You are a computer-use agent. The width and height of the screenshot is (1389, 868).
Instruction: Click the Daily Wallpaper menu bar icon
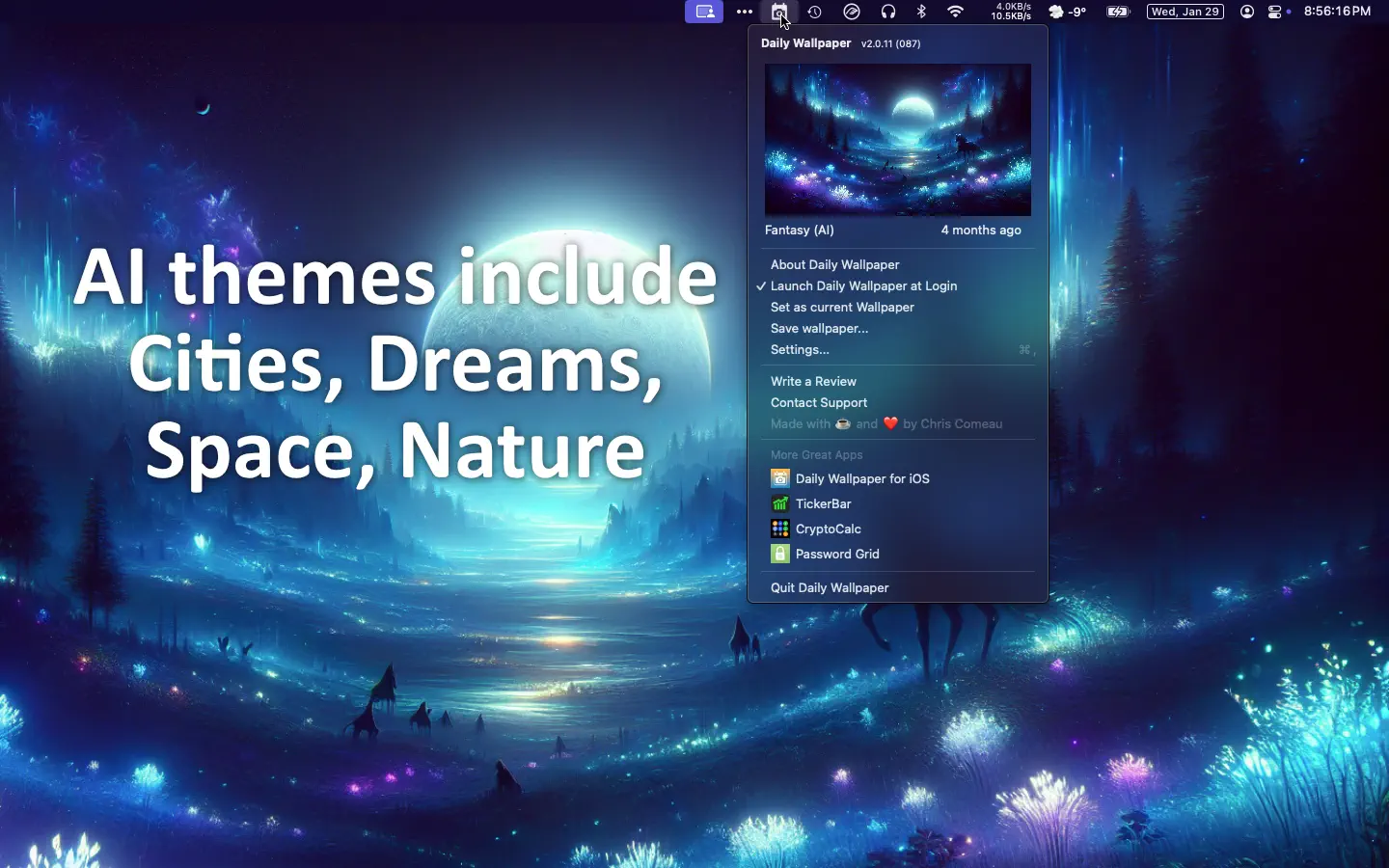point(779,12)
